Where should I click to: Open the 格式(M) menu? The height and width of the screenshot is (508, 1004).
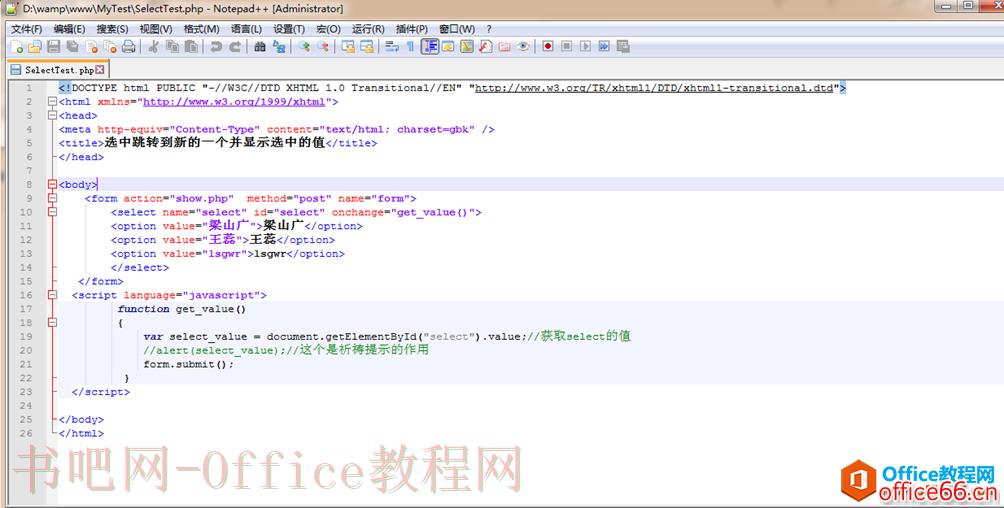click(x=201, y=29)
